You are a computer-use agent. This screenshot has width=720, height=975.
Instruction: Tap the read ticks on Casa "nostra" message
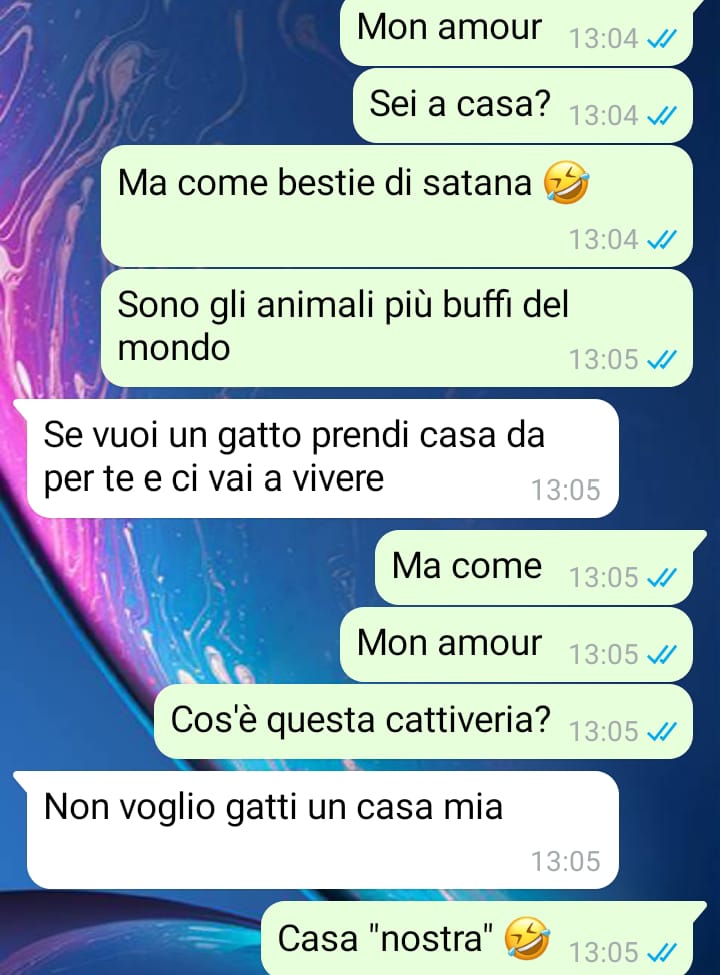(662, 951)
